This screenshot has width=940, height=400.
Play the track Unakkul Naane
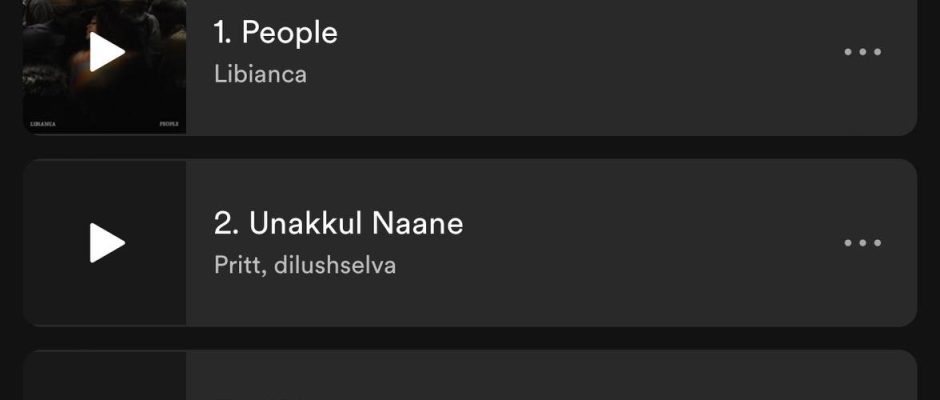pyautogui.click(x=106, y=243)
